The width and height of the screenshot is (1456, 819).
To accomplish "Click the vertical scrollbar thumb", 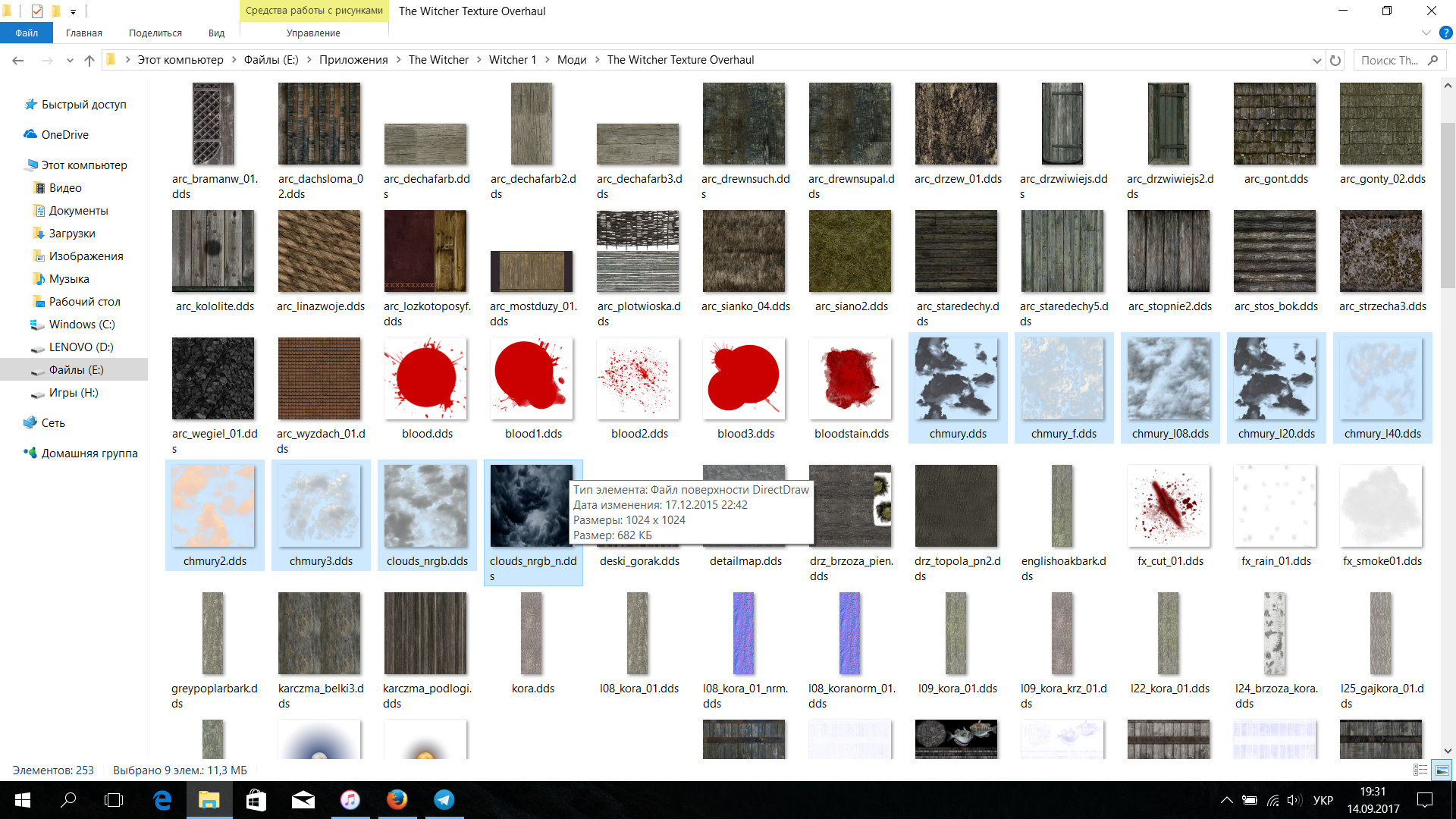I will [x=1448, y=205].
